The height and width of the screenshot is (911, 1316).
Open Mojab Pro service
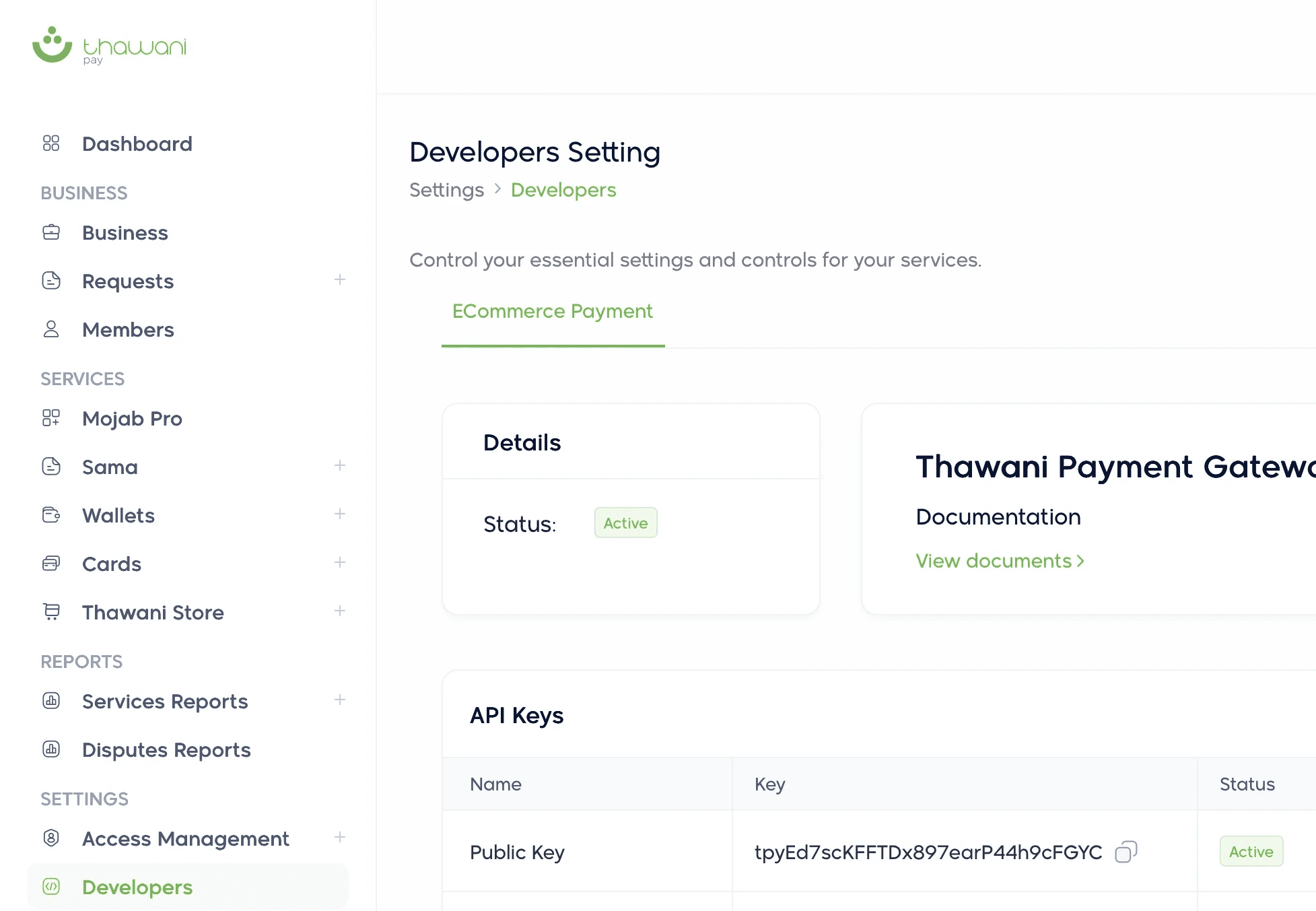[x=132, y=418]
